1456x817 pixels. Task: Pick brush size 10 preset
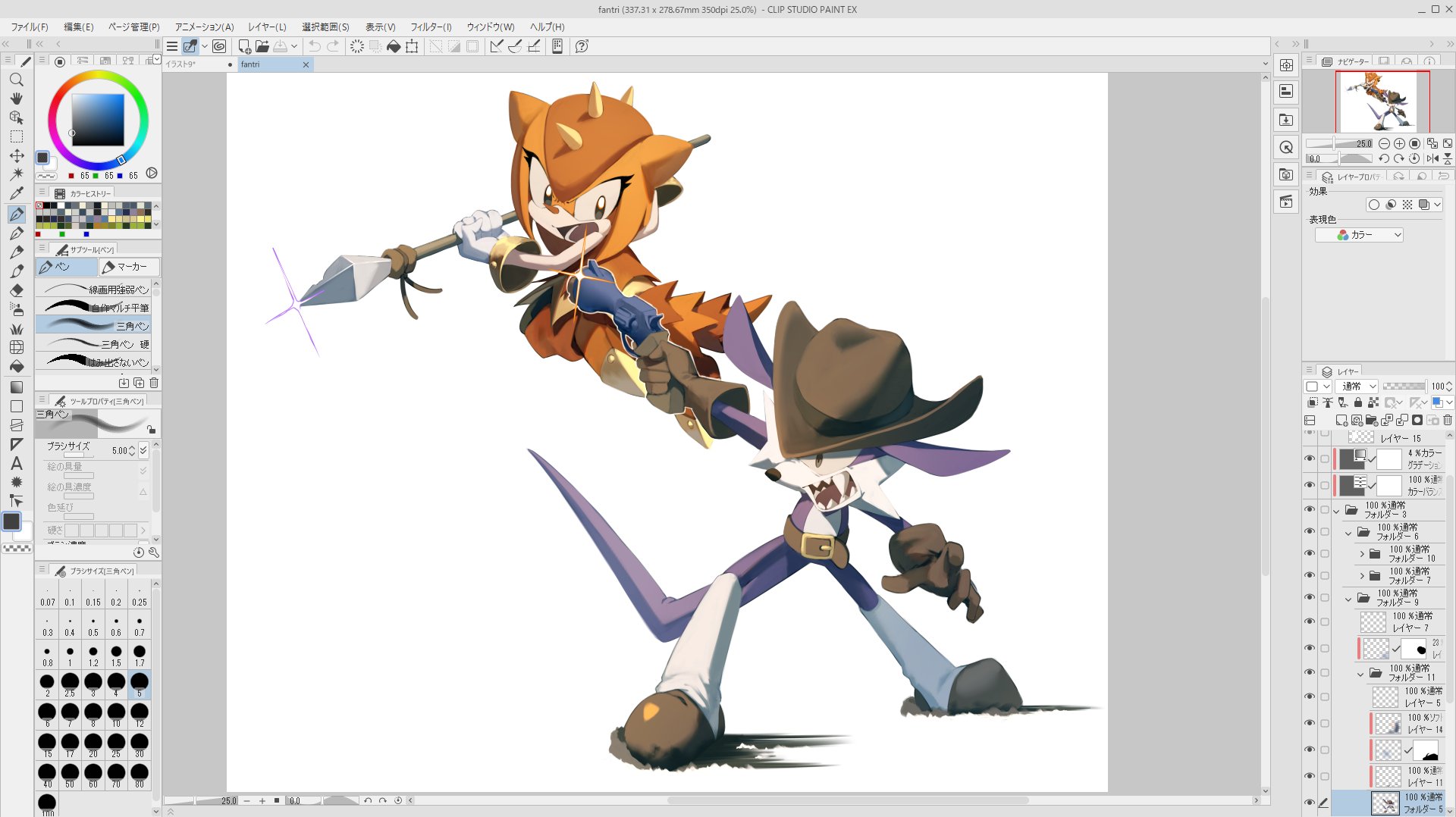(x=116, y=714)
